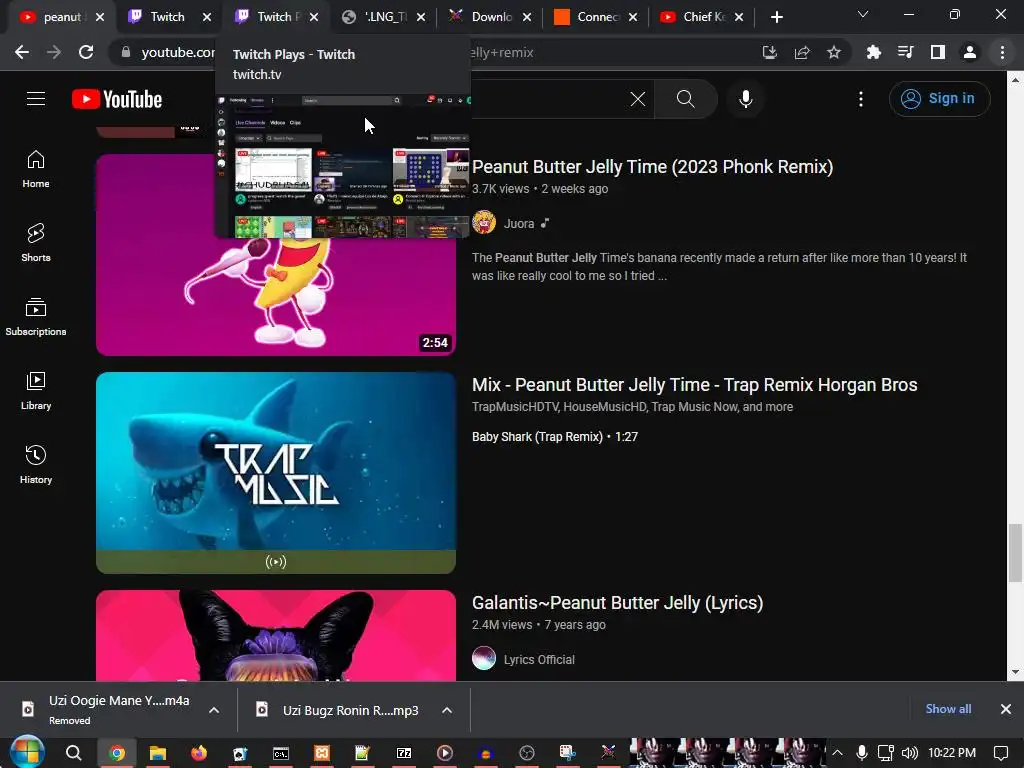
Task: Open Mix Peanut Butter Jelly Time Trap Remix
Action: pyautogui.click(x=695, y=385)
